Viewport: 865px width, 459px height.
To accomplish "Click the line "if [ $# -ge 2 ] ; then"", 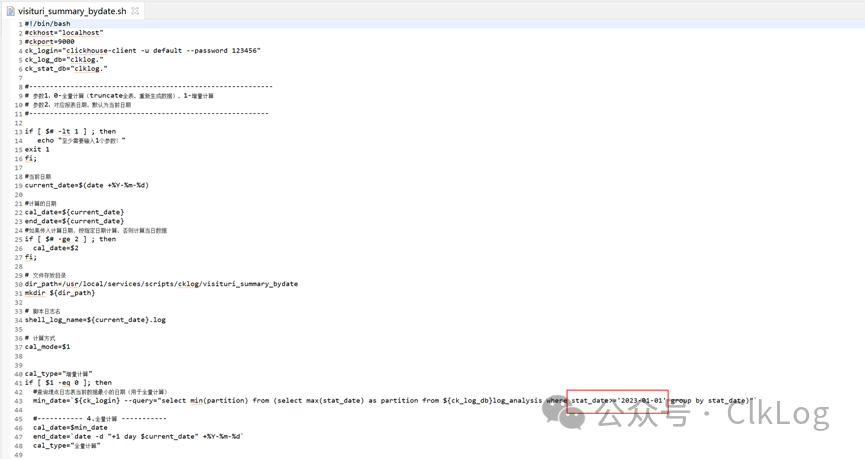I will (x=71, y=239).
